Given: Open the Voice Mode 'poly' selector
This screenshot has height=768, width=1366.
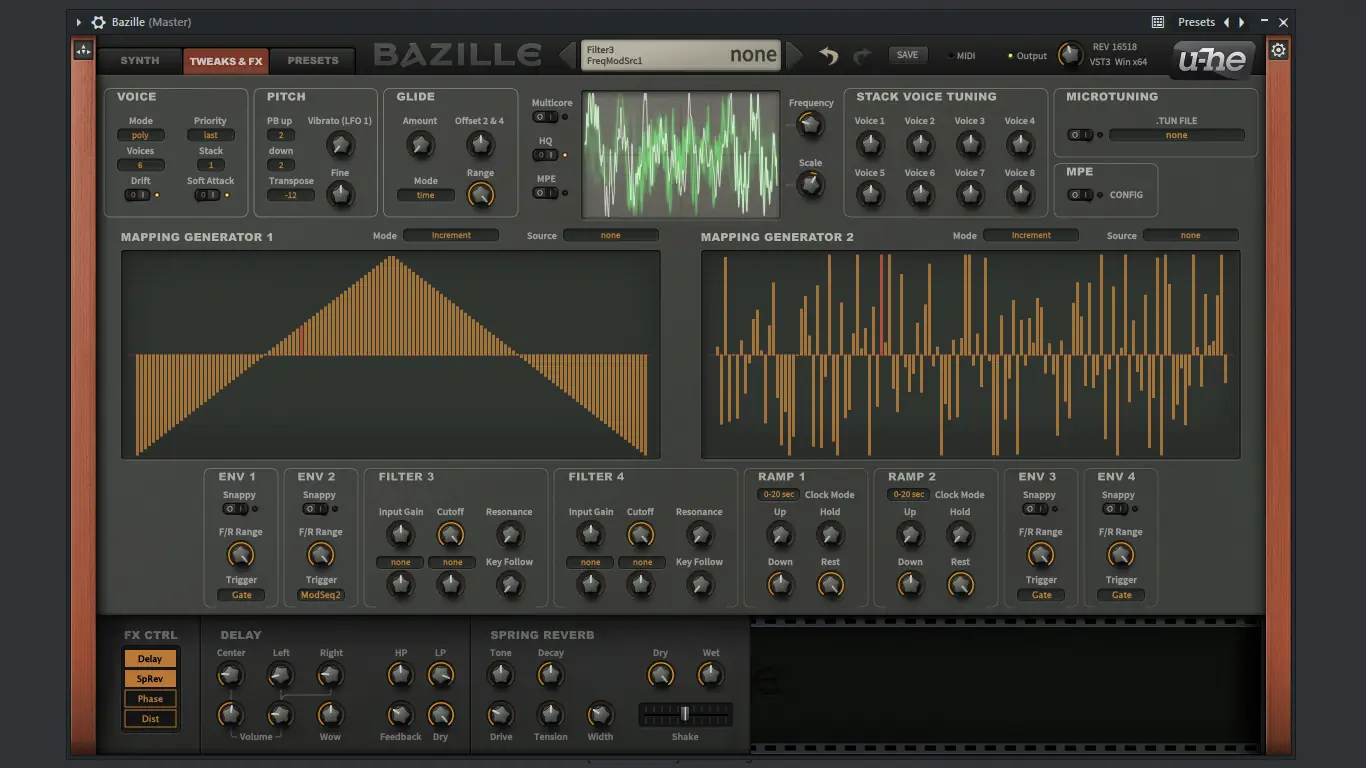Looking at the screenshot, I should pos(141,135).
